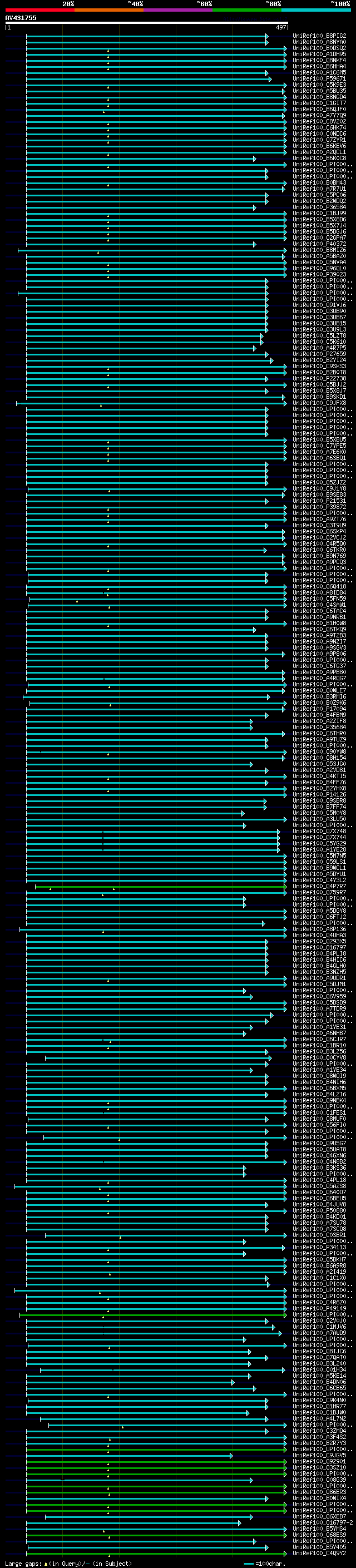Select hit label UniRef100_P14126
The height and width of the screenshot is (1568, 356).
point(319,795)
